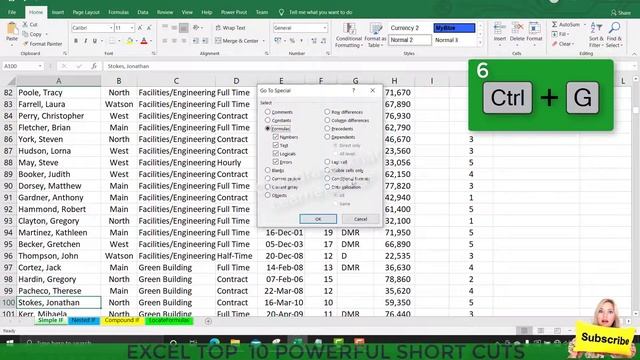
Task: Click the Increase Font Size icon
Action: tap(140, 28)
